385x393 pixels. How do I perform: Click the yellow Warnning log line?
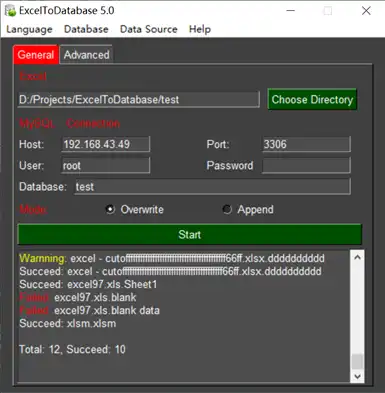172,258
